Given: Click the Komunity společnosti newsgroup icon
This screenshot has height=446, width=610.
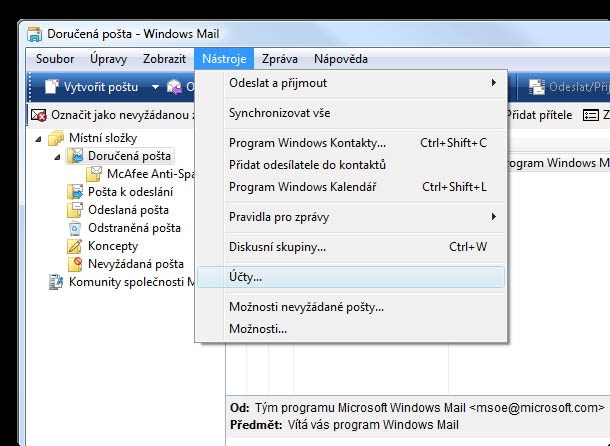Looking at the screenshot, I should click(56, 282).
